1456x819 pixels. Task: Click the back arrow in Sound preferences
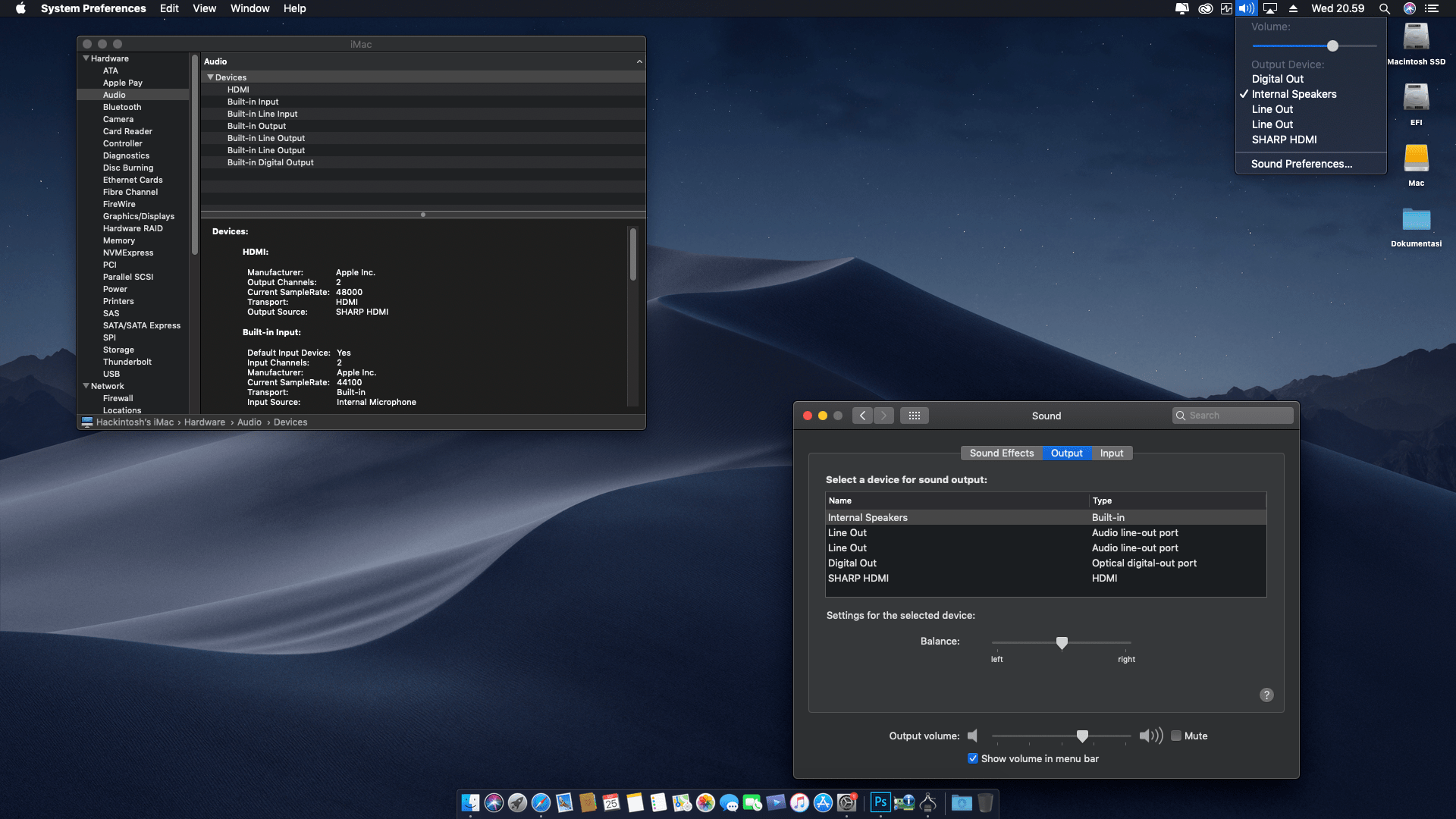pos(862,416)
